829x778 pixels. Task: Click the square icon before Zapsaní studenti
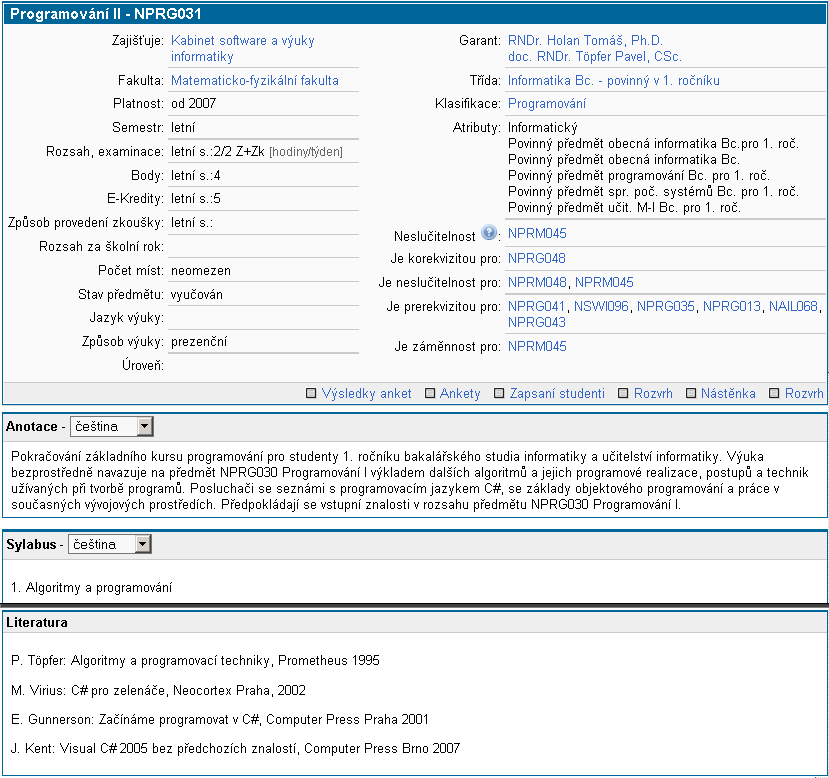click(500, 394)
